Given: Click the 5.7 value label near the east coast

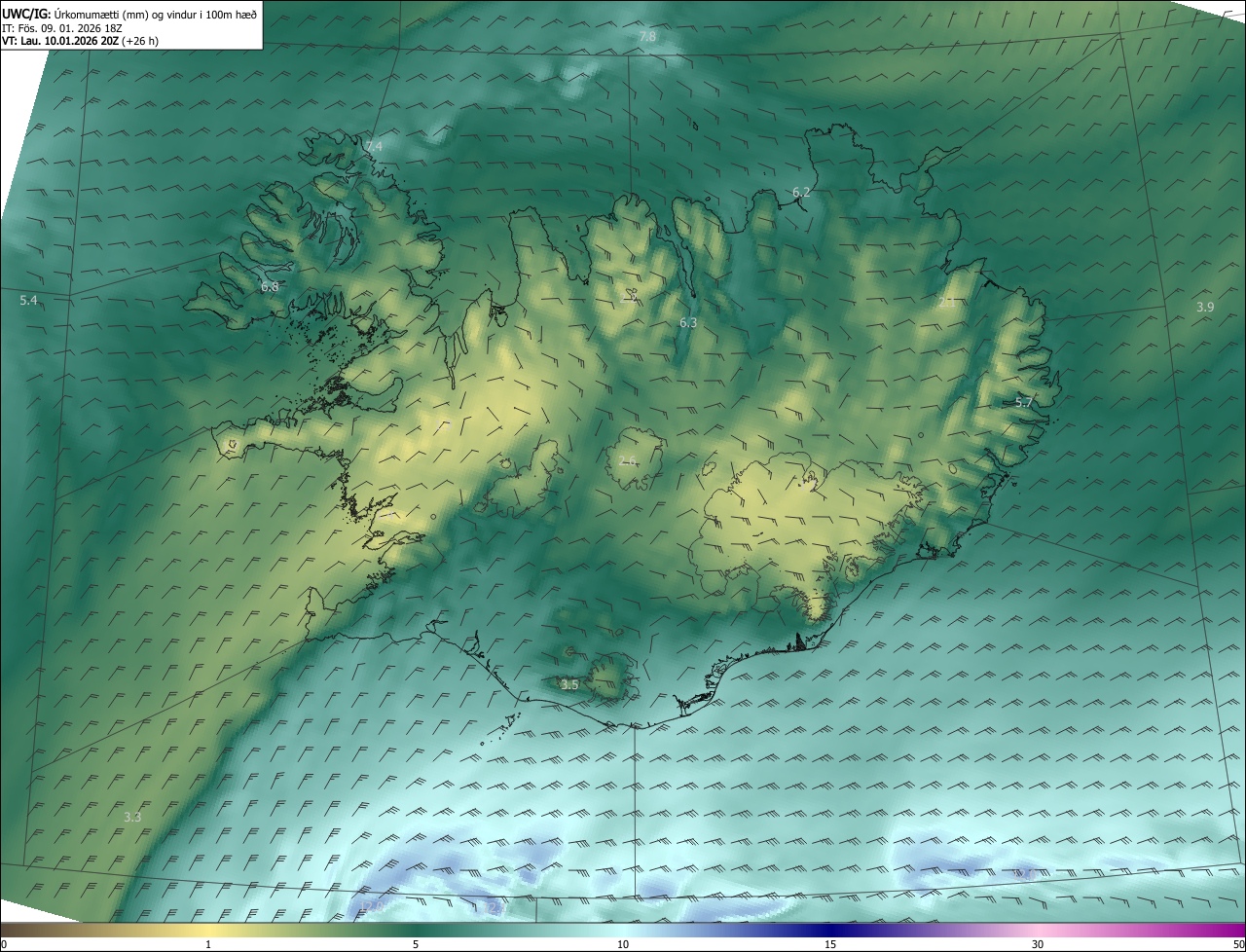Looking at the screenshot, I should (x=1023, y=402).
